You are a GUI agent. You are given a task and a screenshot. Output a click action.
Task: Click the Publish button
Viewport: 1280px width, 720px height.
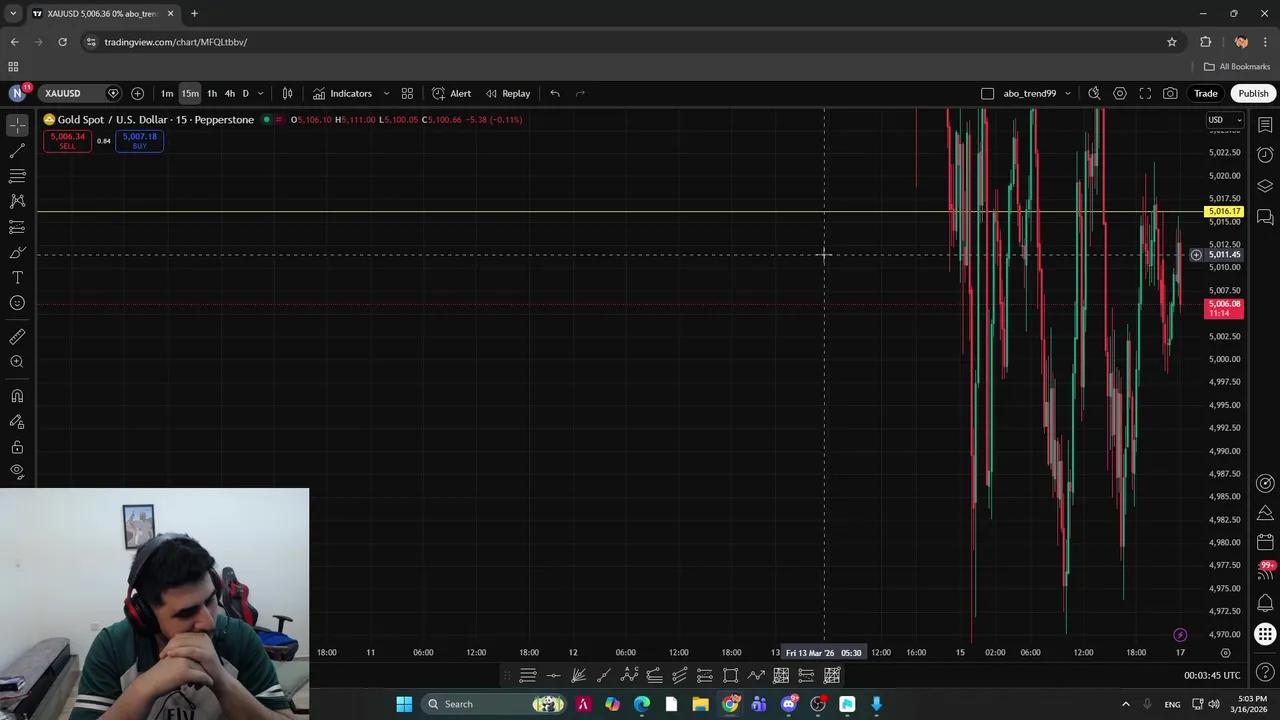[x=1253, y=93]
